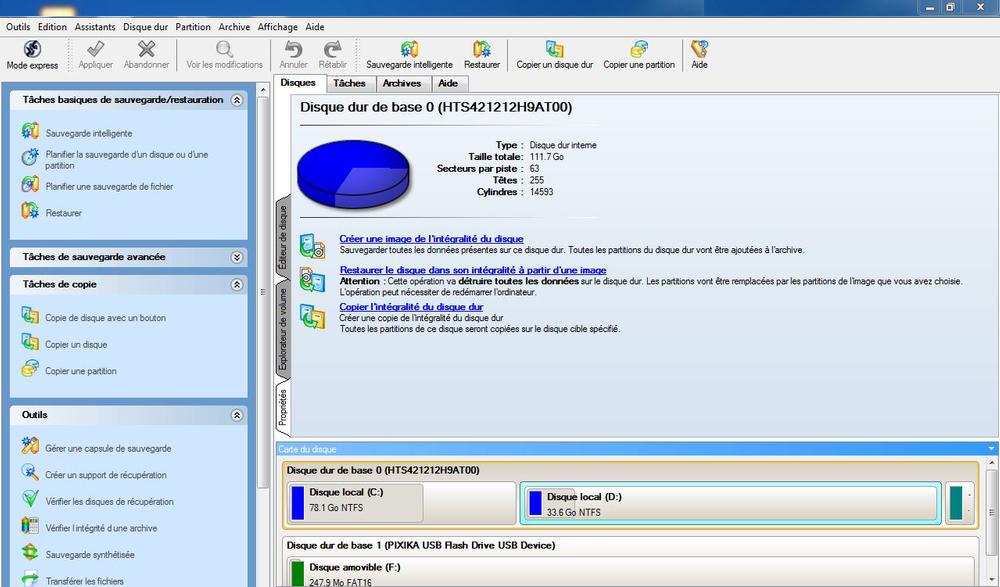
Task: Click the Sauvegarde intelligente sidebar icon
Action: (30, 131)
